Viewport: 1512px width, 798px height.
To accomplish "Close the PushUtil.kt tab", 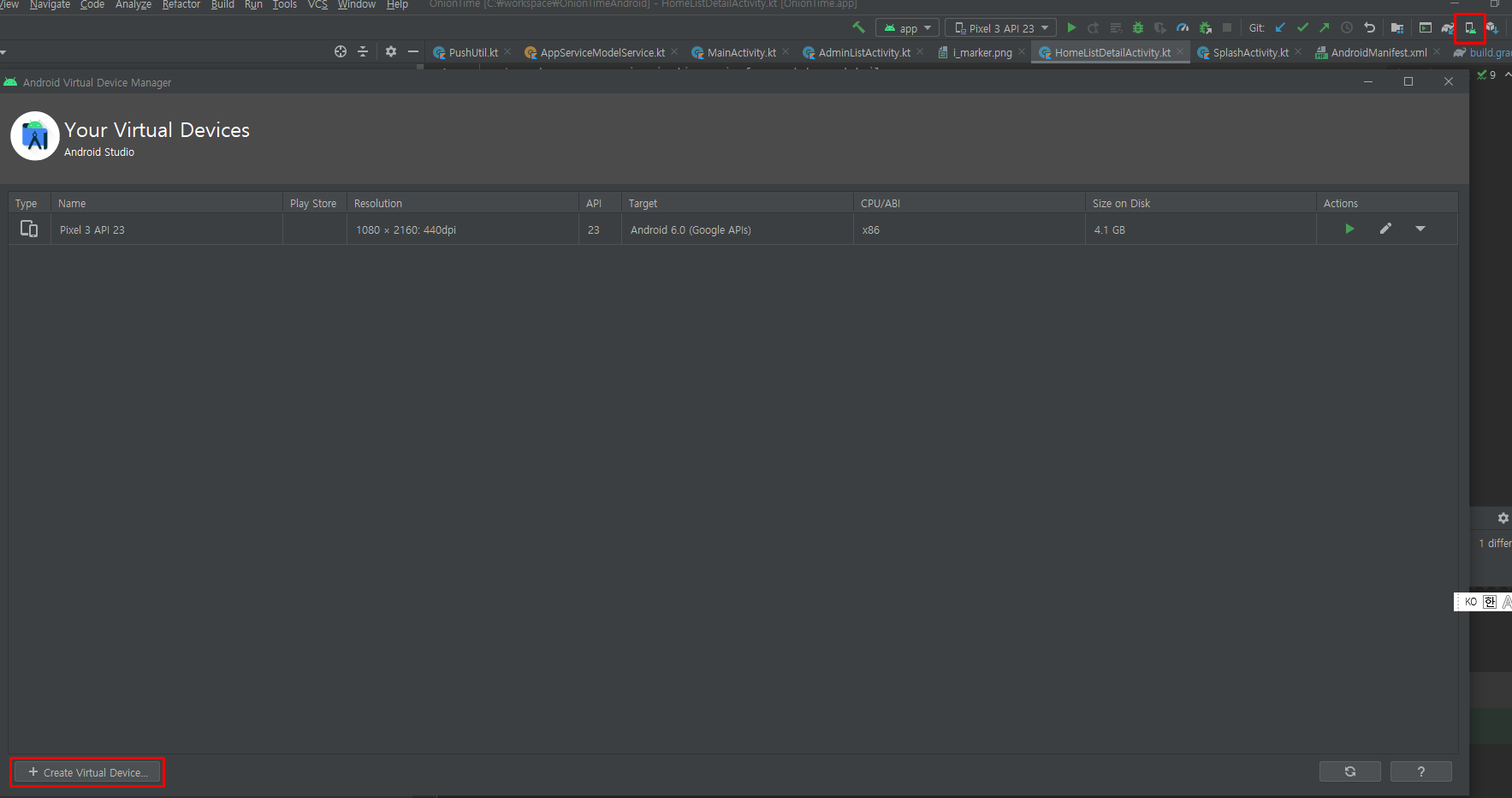I will [x=507, y=51].
